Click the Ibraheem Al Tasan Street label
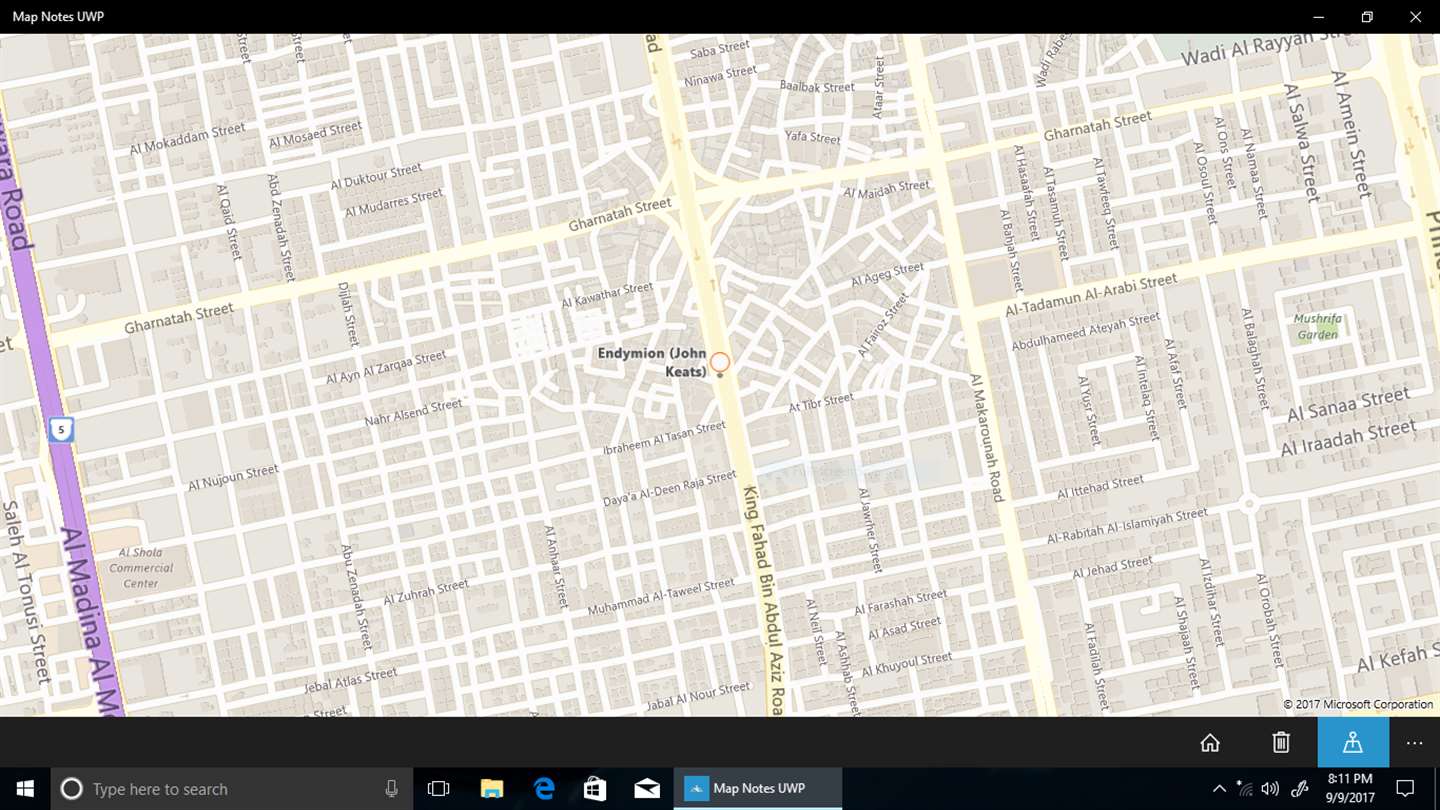The width and height of the screenshot is (1440, 810). coord(664,439)
